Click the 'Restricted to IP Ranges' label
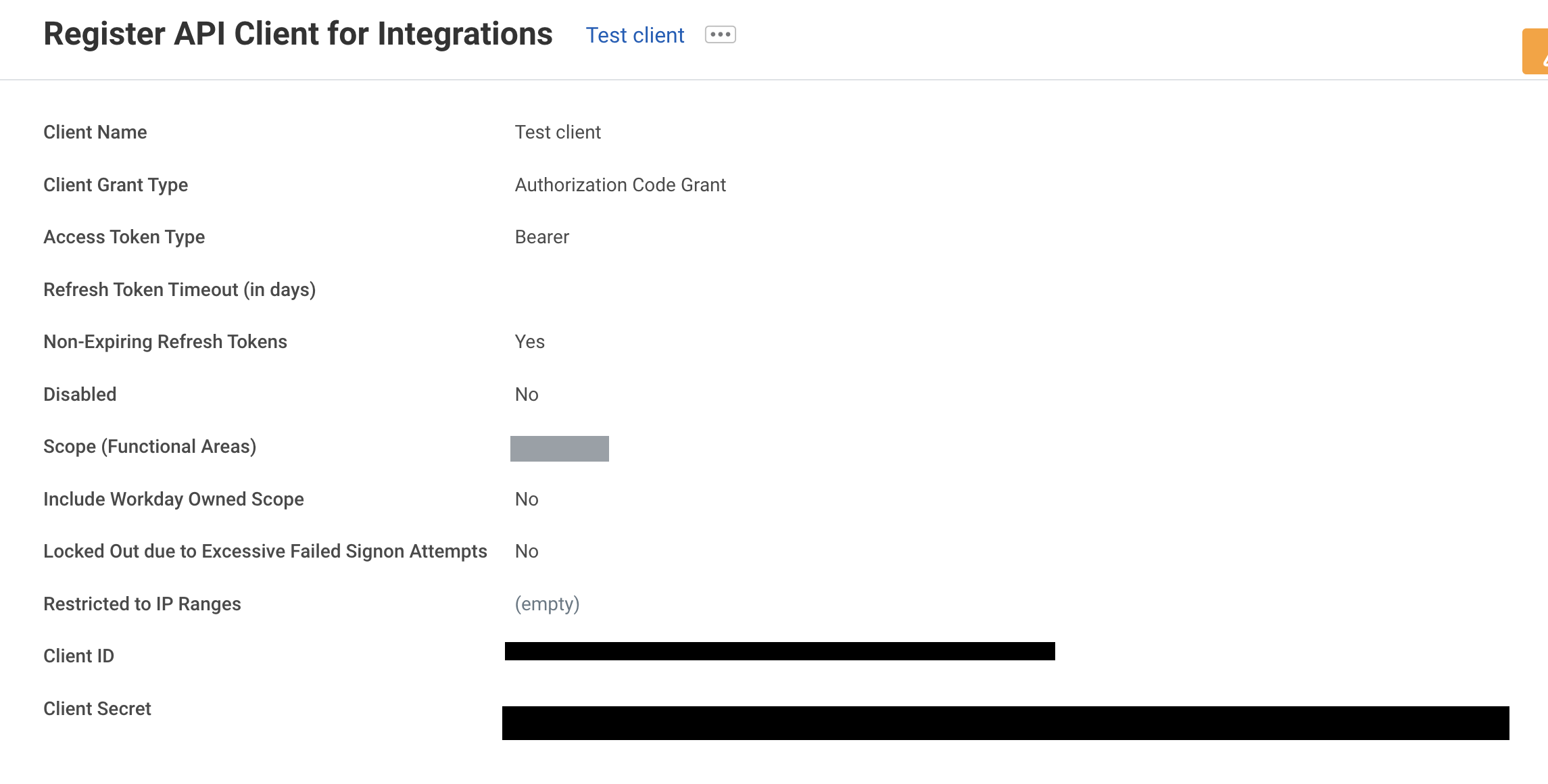The height and width of the screenshot is (784, 1548). coord(142,604)
